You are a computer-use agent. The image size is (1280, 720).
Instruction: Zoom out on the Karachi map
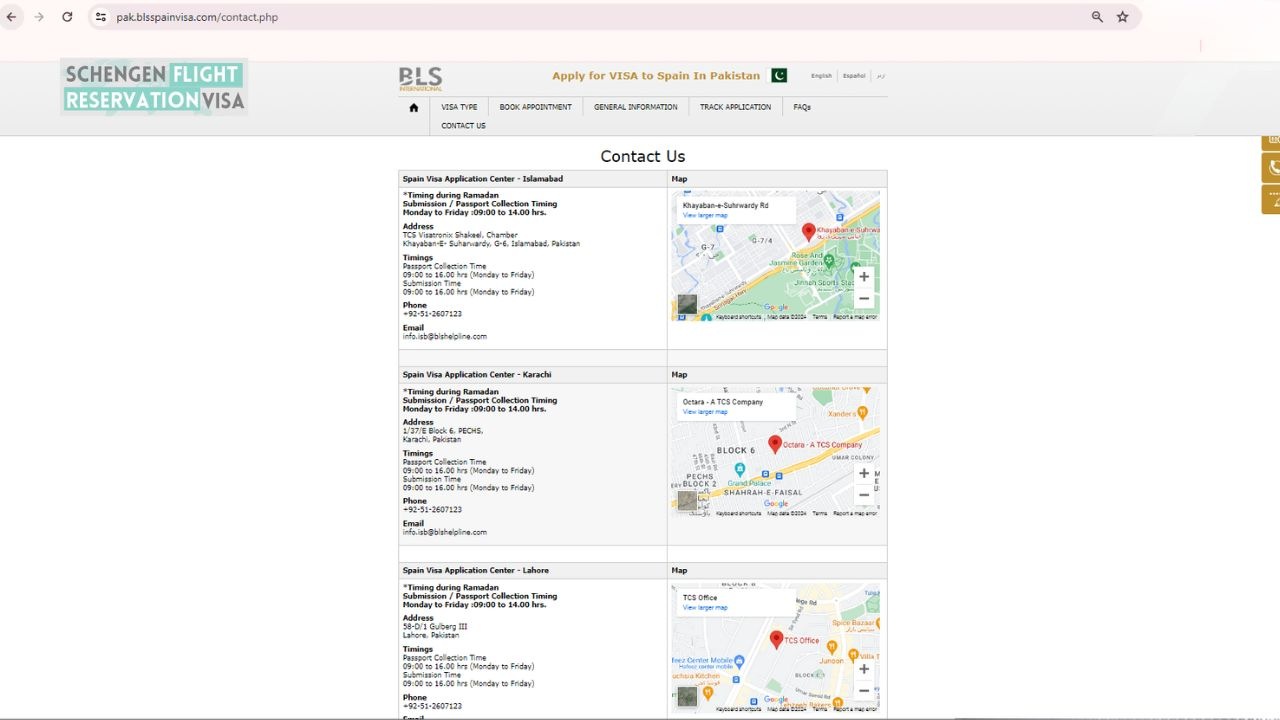864,494
